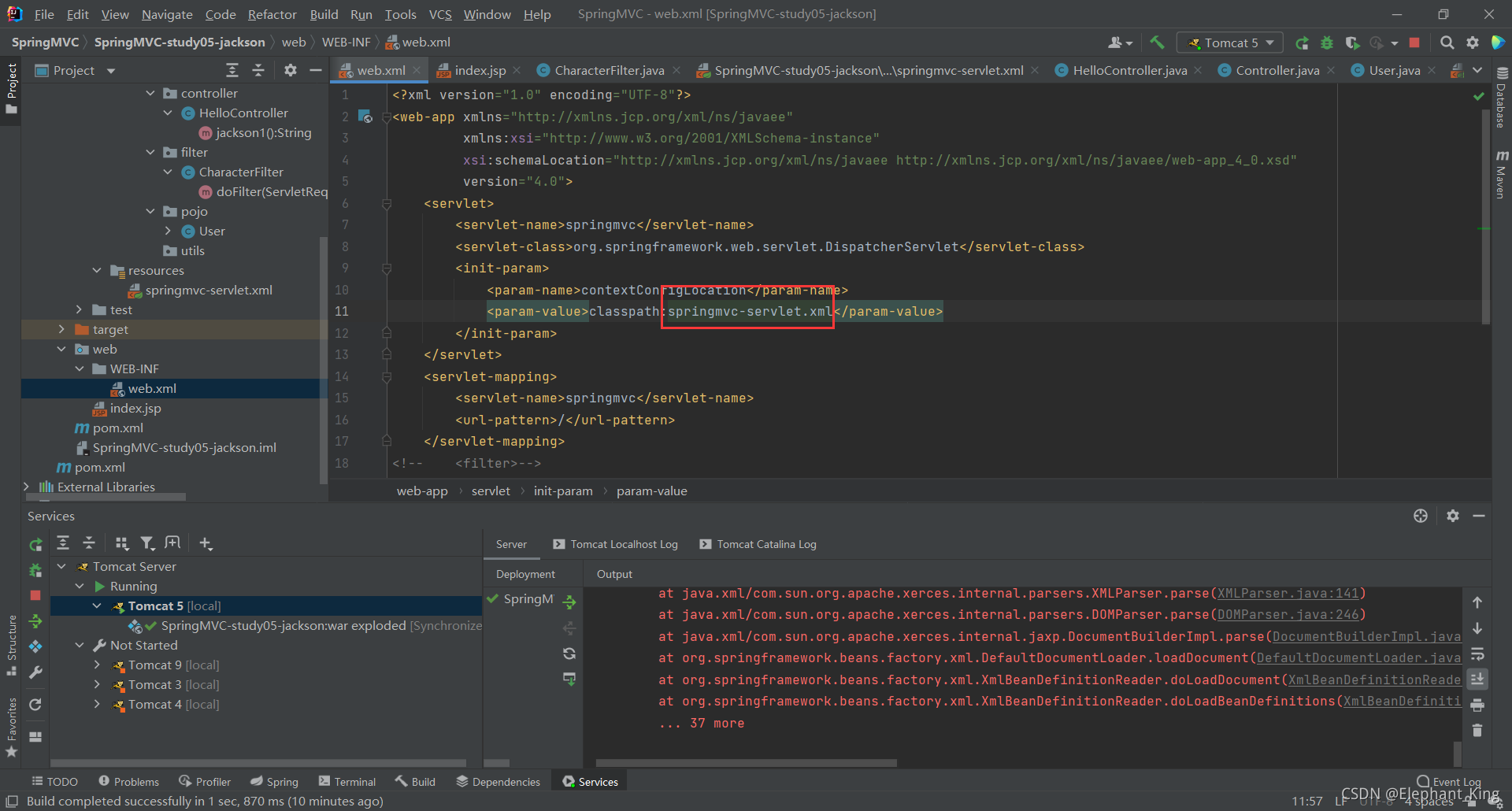The width and height of the screenshot is (1512, 811).
Task: Click the Debug bug icon in top toolbar
Action: (x=1327, y=43)
